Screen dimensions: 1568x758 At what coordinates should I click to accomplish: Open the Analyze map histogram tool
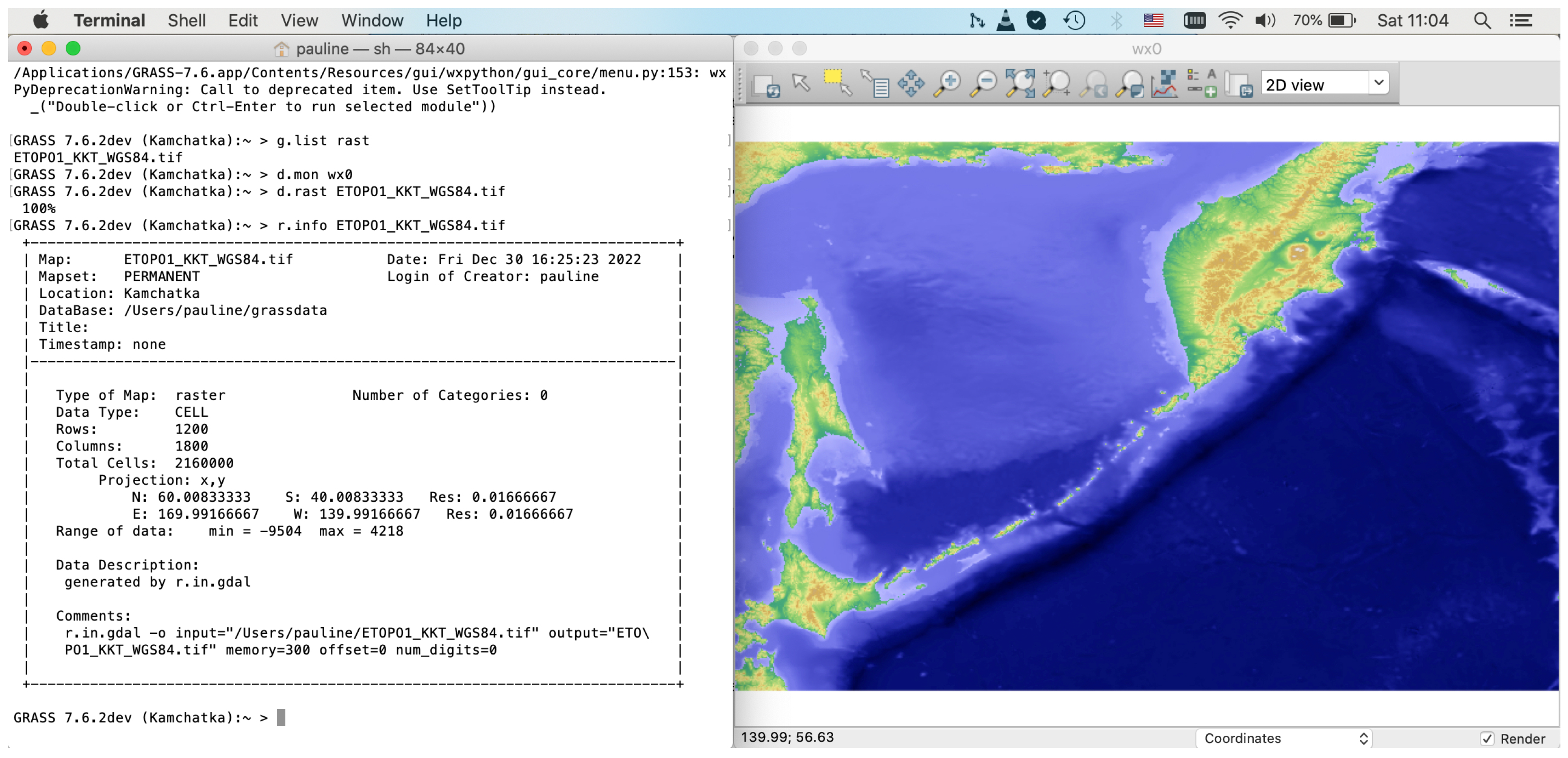click(1165, 83)
